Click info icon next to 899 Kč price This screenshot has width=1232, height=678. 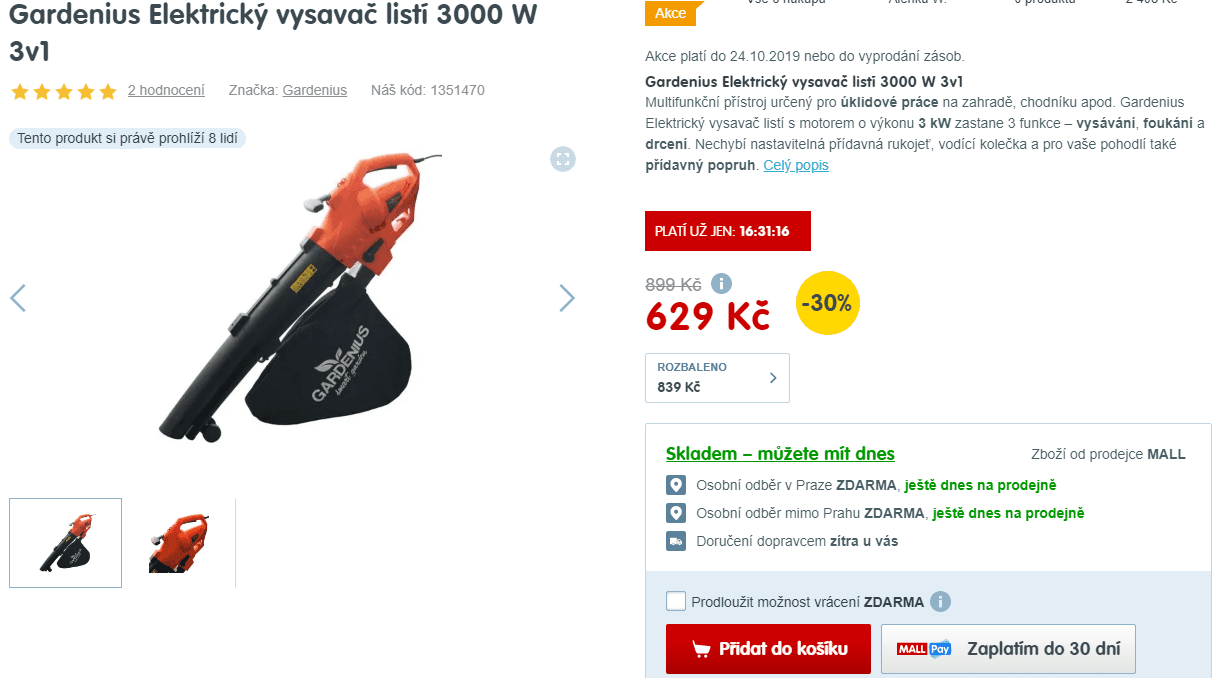[x=721, y=284]
